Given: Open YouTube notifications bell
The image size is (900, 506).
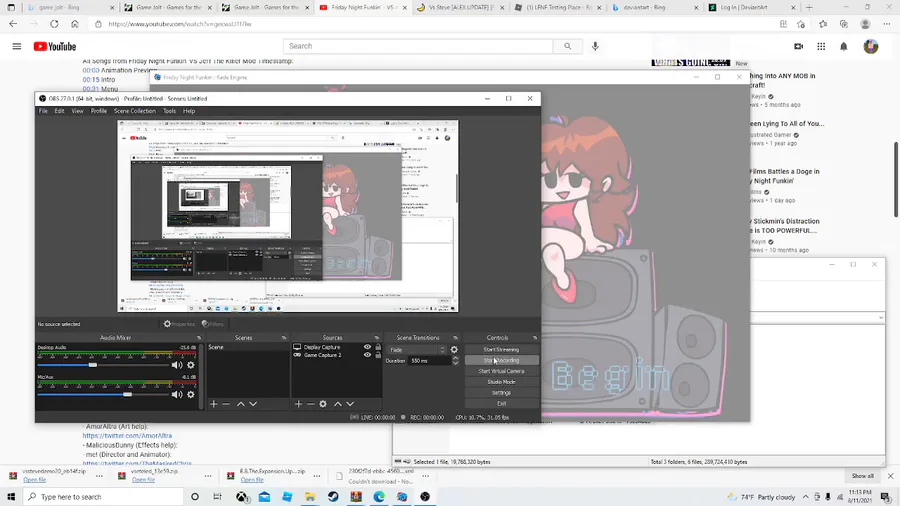Looking at the screenshot, I should [844, 46].
